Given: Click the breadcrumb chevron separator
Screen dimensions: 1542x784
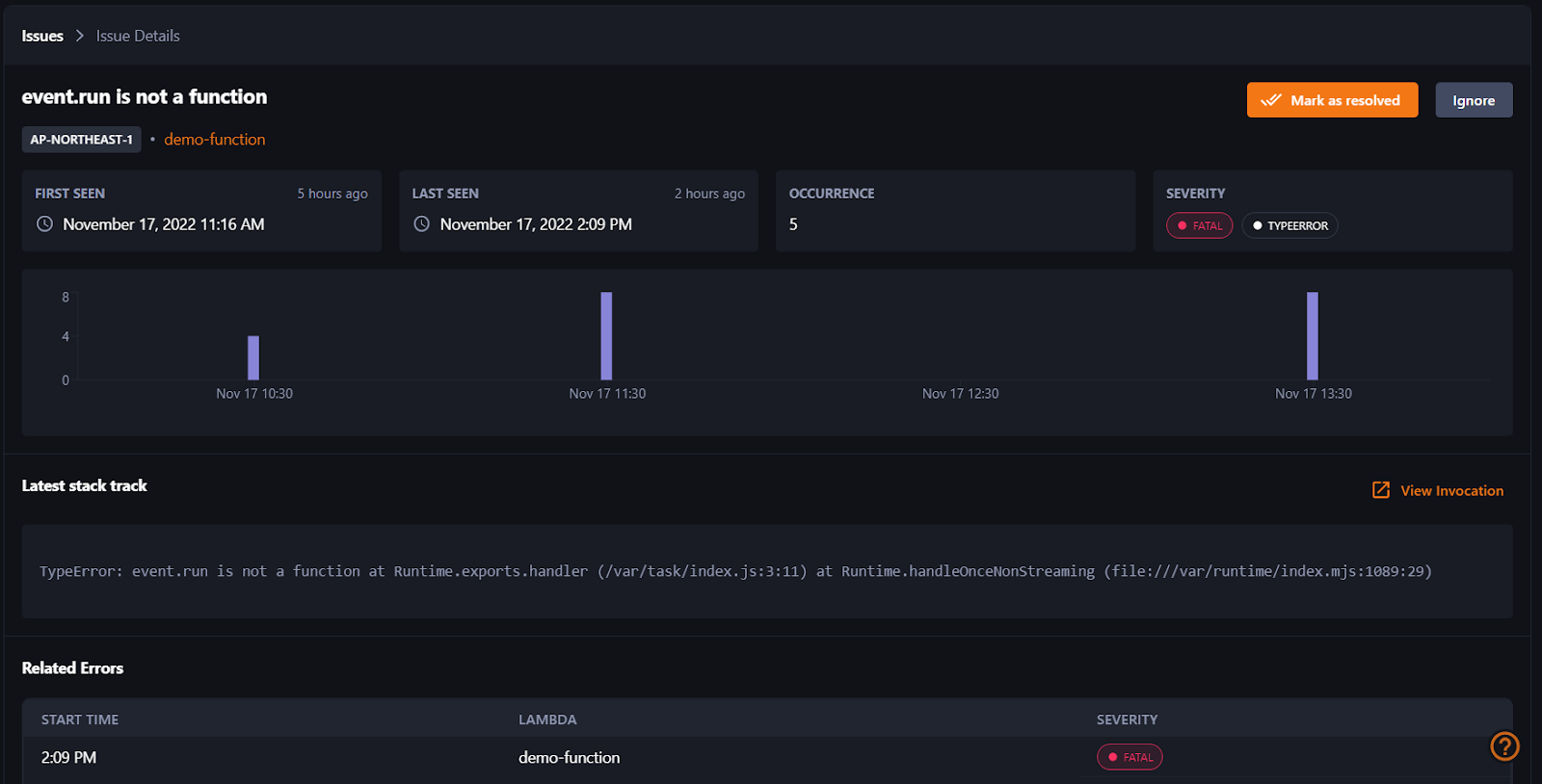Looking at the screenshot, I should tap(80, 36).
